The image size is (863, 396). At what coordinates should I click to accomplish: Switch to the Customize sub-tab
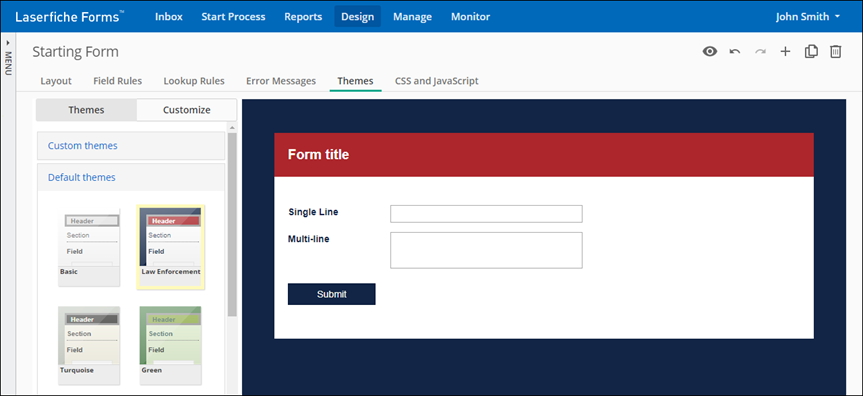(x=187, y=110)
